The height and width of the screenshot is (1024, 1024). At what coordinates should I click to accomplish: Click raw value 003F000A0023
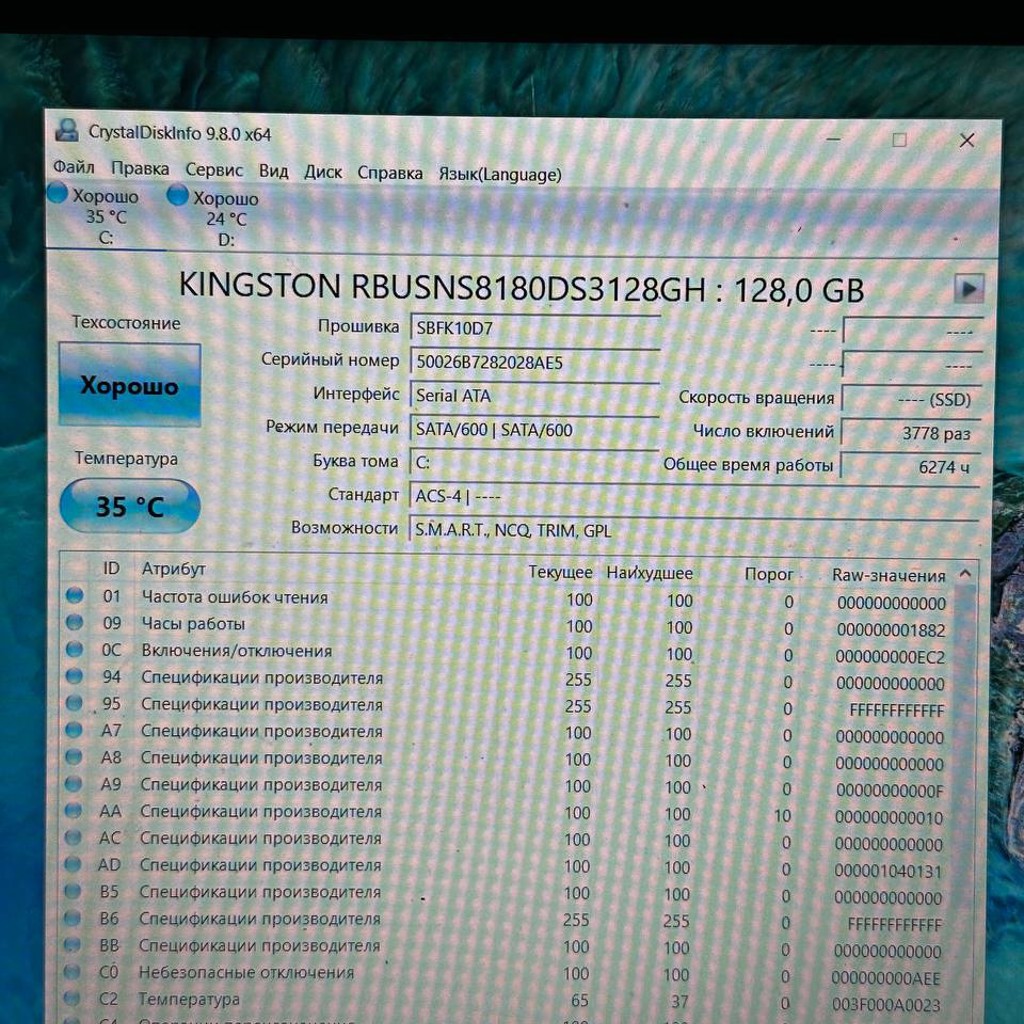pos(886,1004)
